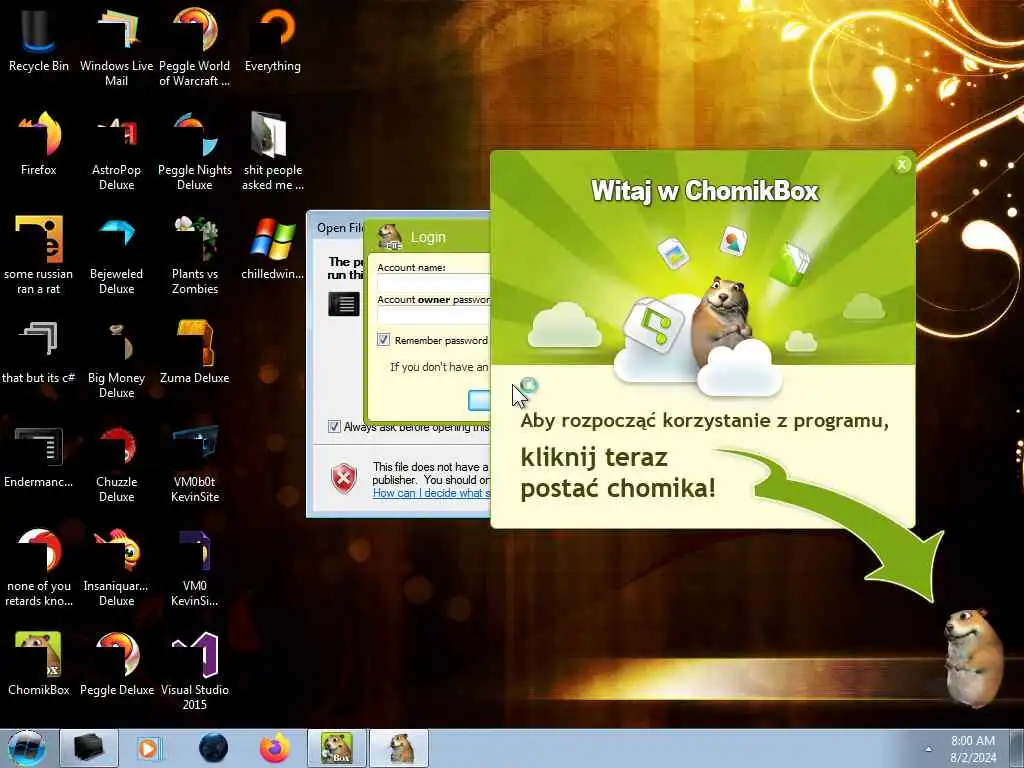Select 'some russian ran a rat' icon

coord(39,255)
